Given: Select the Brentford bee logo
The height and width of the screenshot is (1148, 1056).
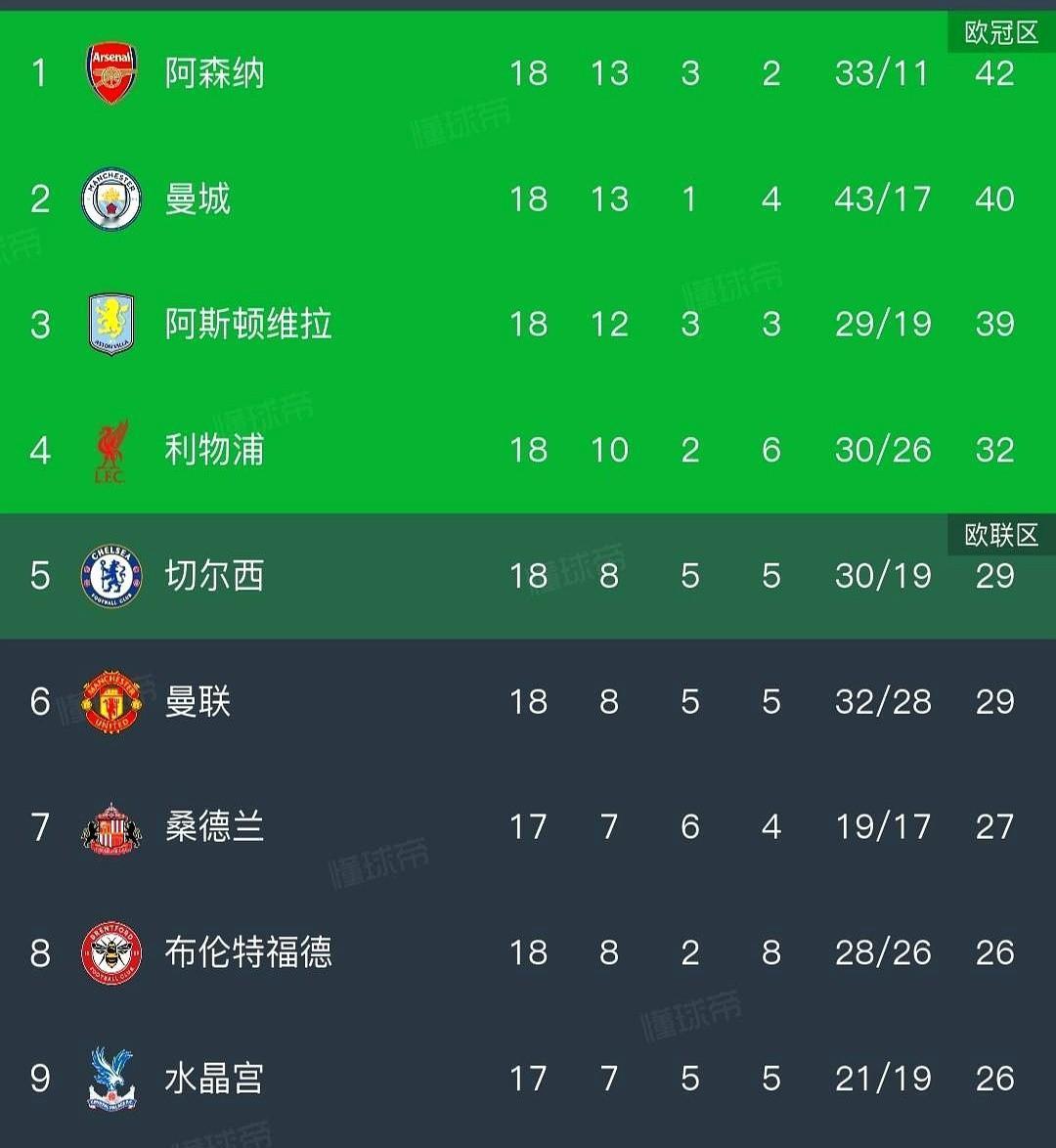Looking at the screenshot, I should click(110, 953).
